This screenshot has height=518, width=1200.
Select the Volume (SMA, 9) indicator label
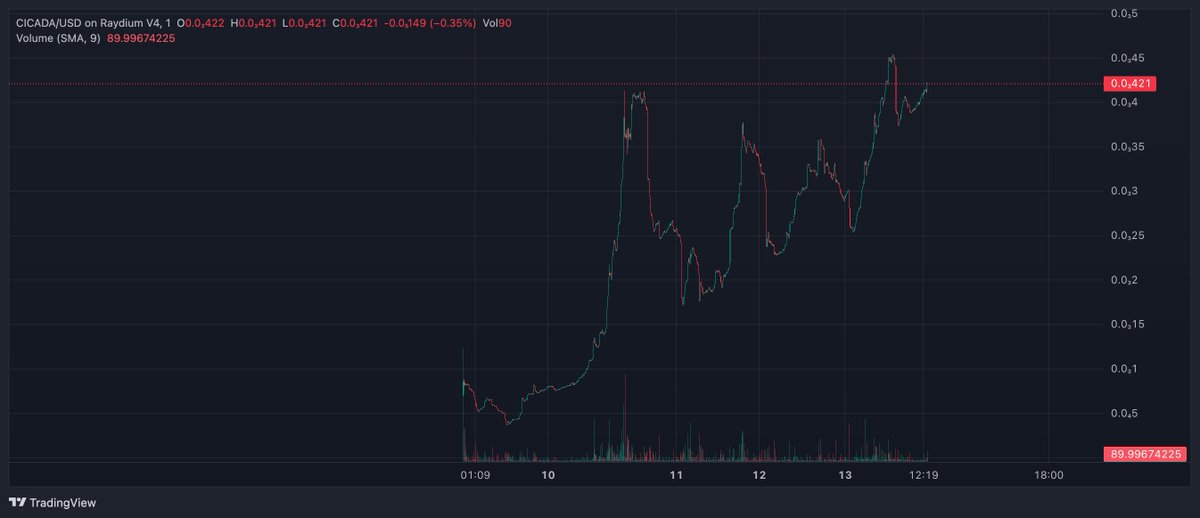(x=58, y=38)
